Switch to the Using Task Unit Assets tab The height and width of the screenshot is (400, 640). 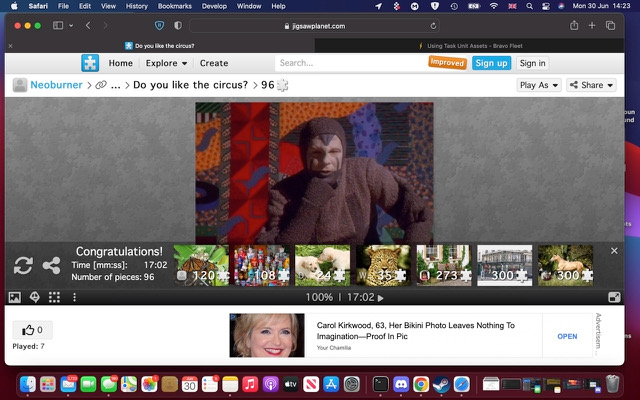tap(469, 46)
